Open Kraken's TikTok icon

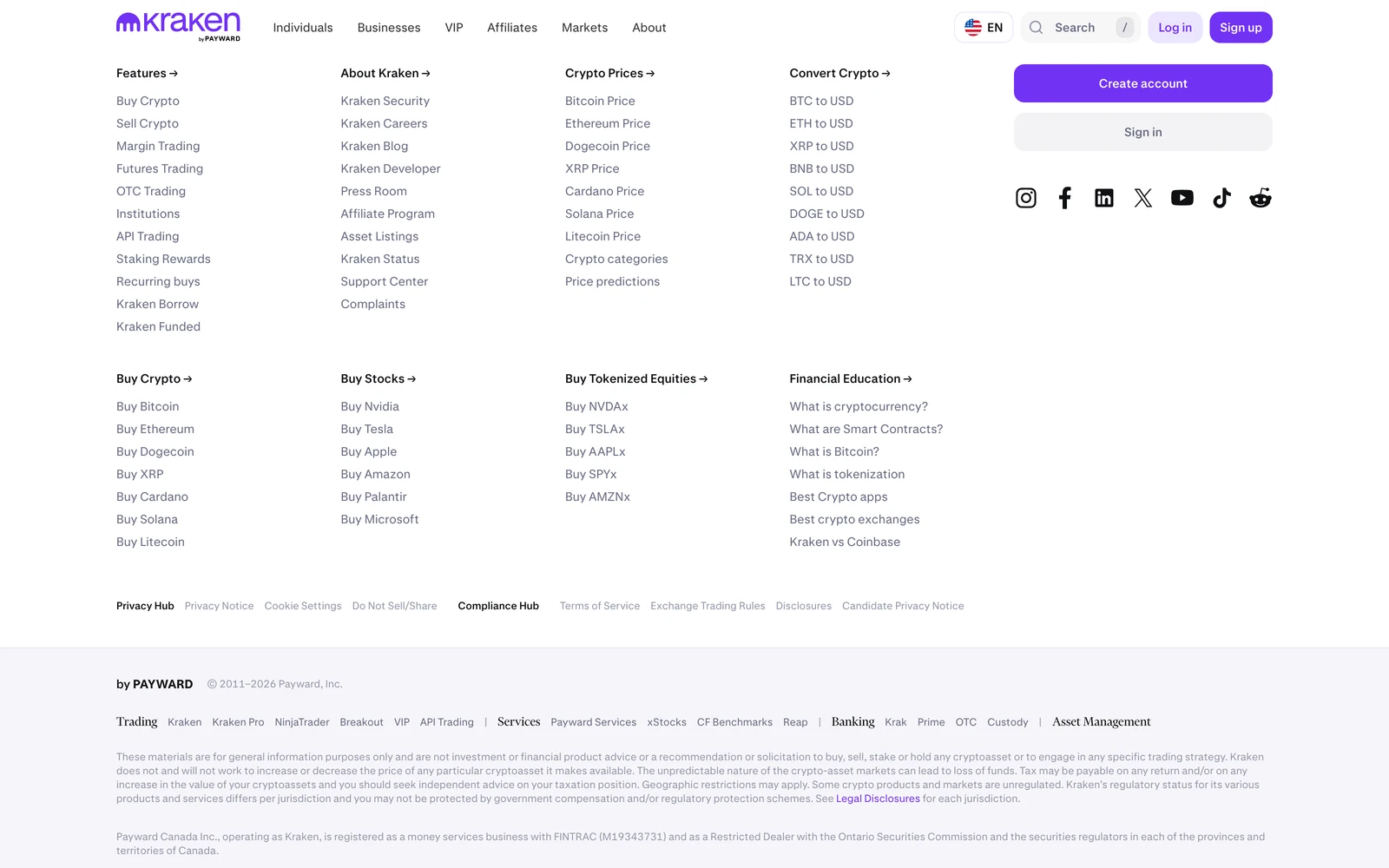(x=1221, y=198)
